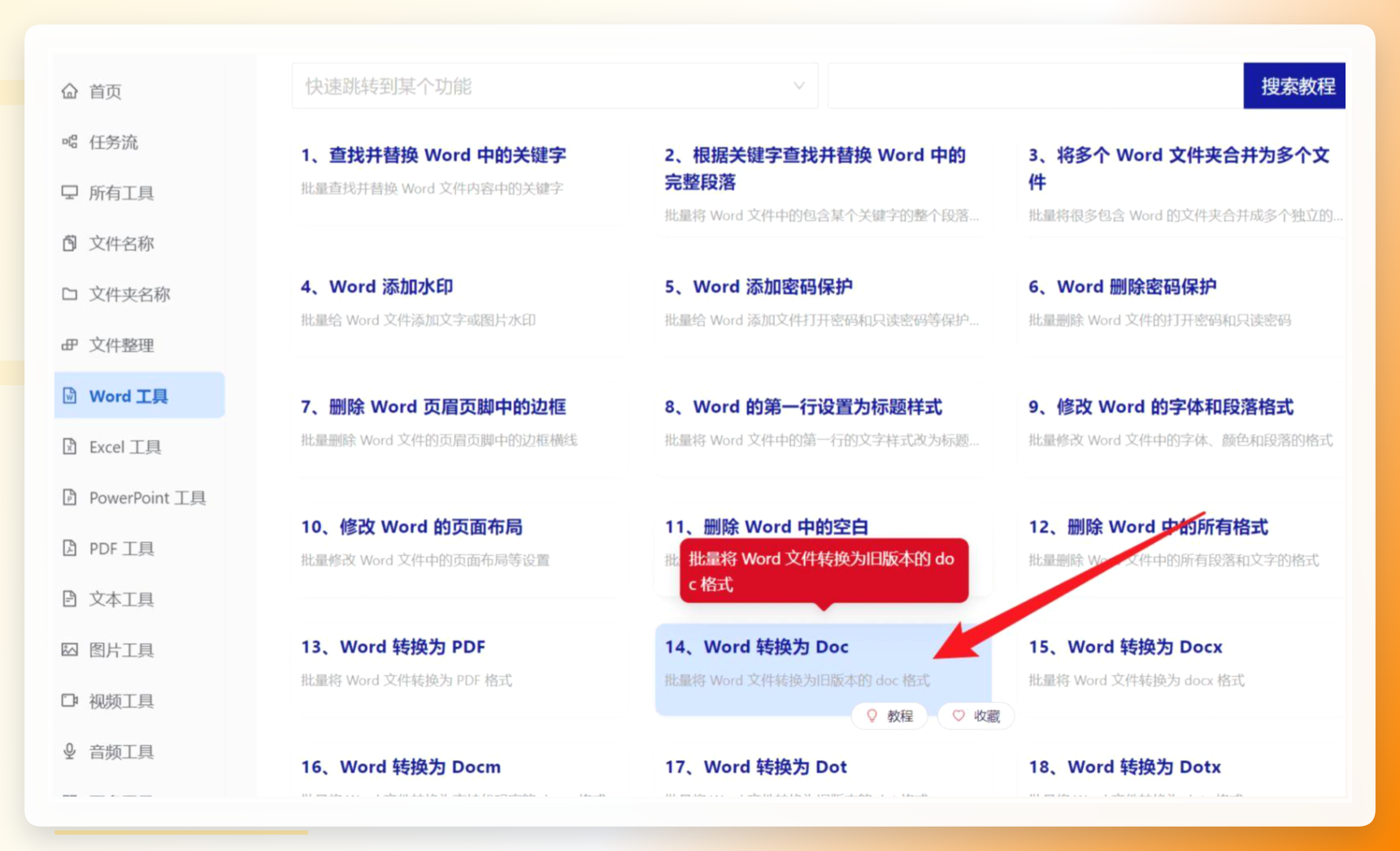Open Word 的第一行设置为标题样式 tool
The image size is (1400, 851).
tap(803, 407)
